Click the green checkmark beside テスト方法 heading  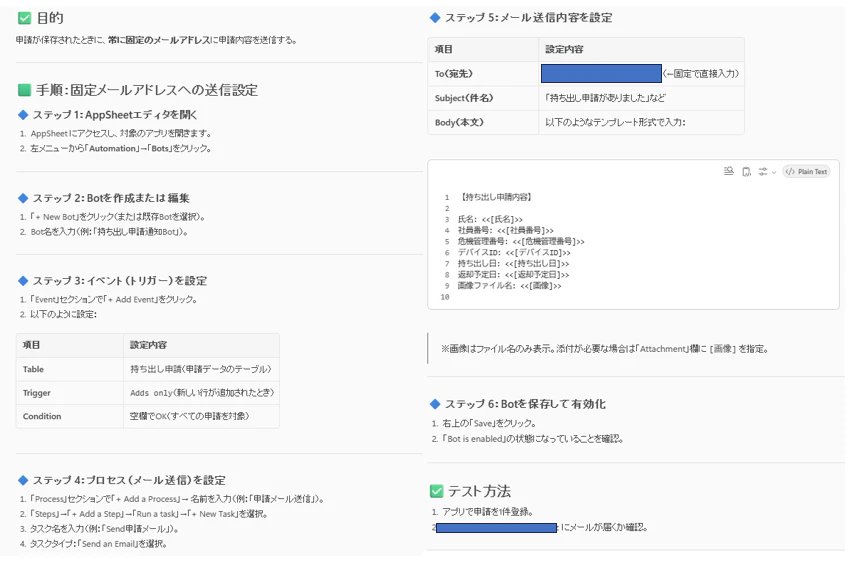pyautogui.click(x=436, y=491)
